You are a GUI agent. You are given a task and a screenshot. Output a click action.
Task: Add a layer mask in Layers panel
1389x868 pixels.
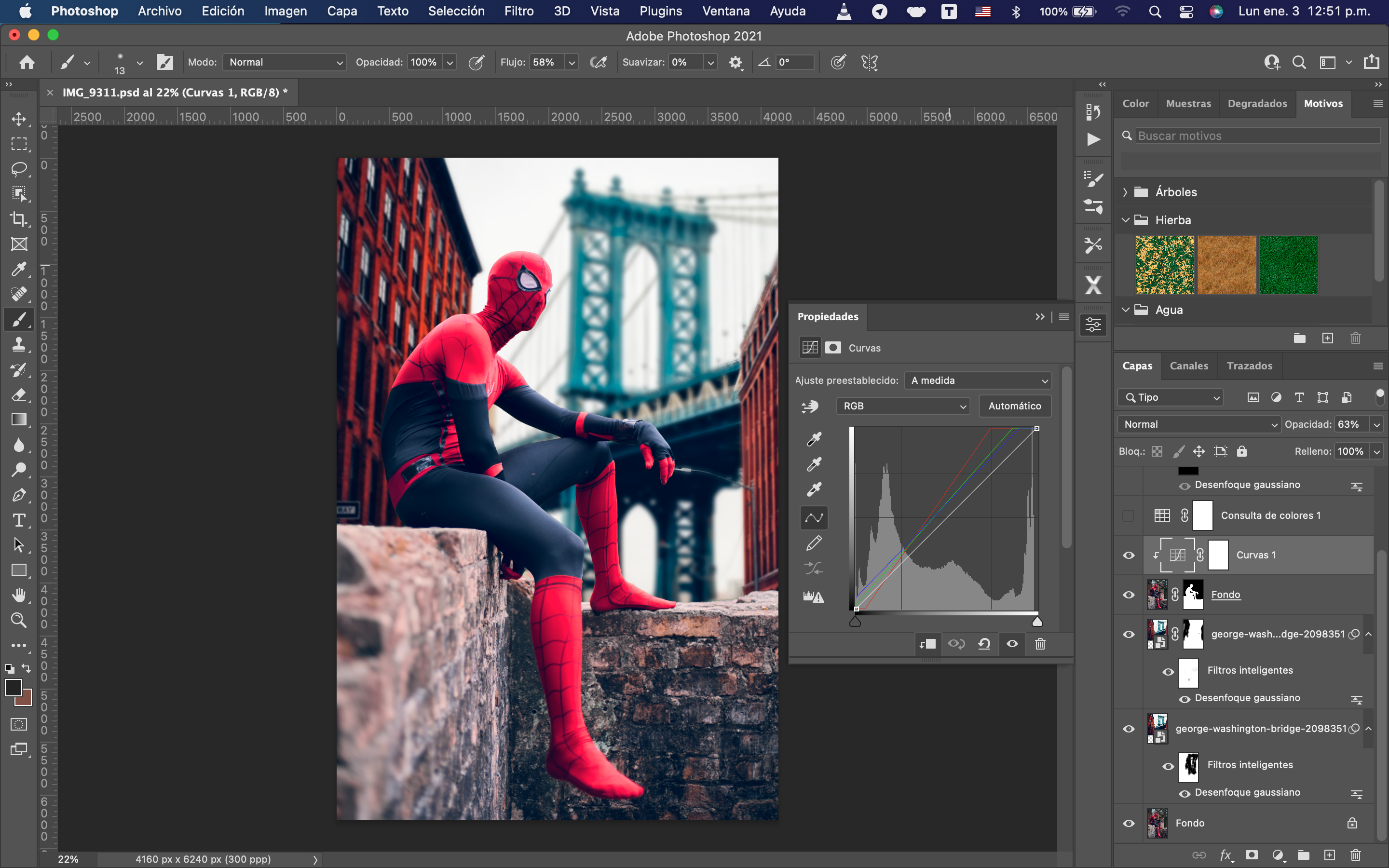[1252, 855]
